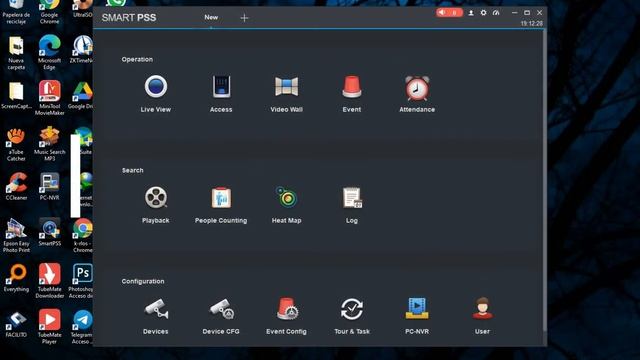Open Device CFG settings
Screen dimensions: 640x360
coord(221,316)
